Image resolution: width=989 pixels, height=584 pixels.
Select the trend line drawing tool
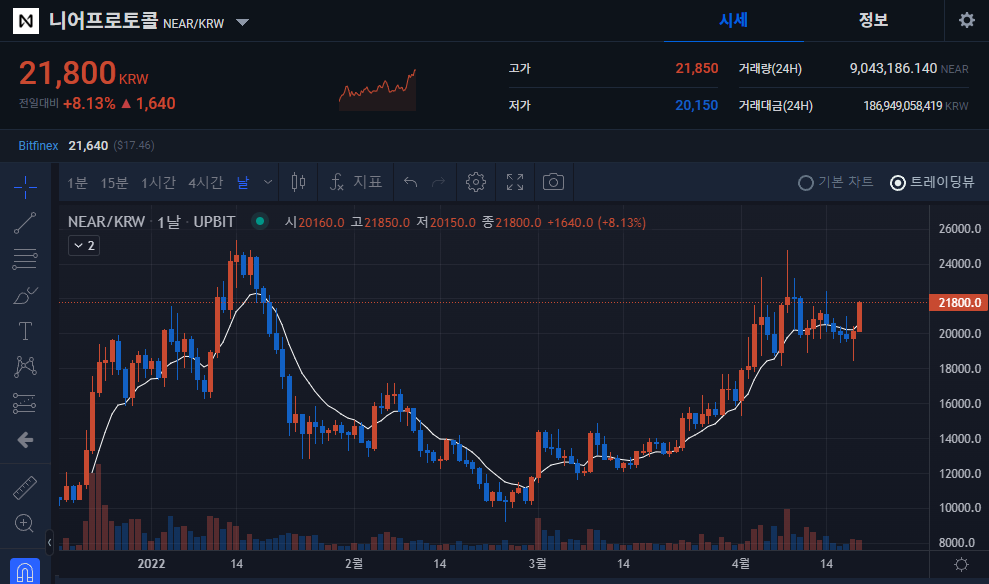pyautogui.click(x=25, y=223)
